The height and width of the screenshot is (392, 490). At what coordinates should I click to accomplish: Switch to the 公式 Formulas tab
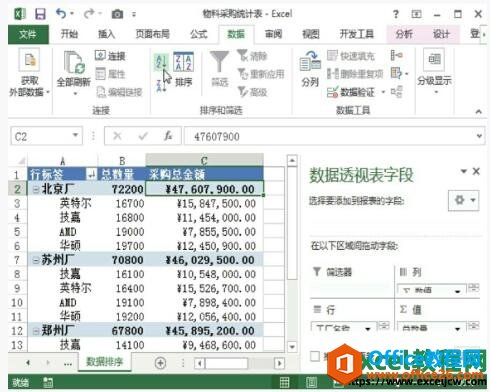[x=199, y=34]
